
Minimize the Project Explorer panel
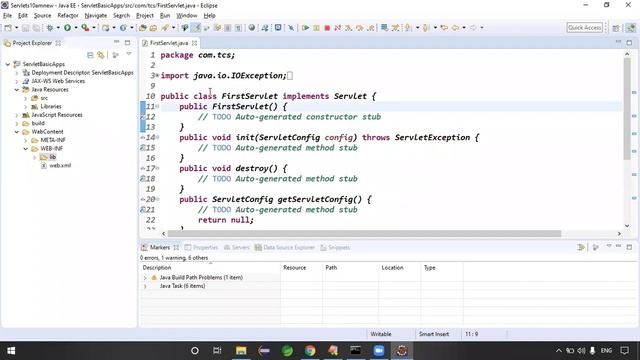[117, 42]
